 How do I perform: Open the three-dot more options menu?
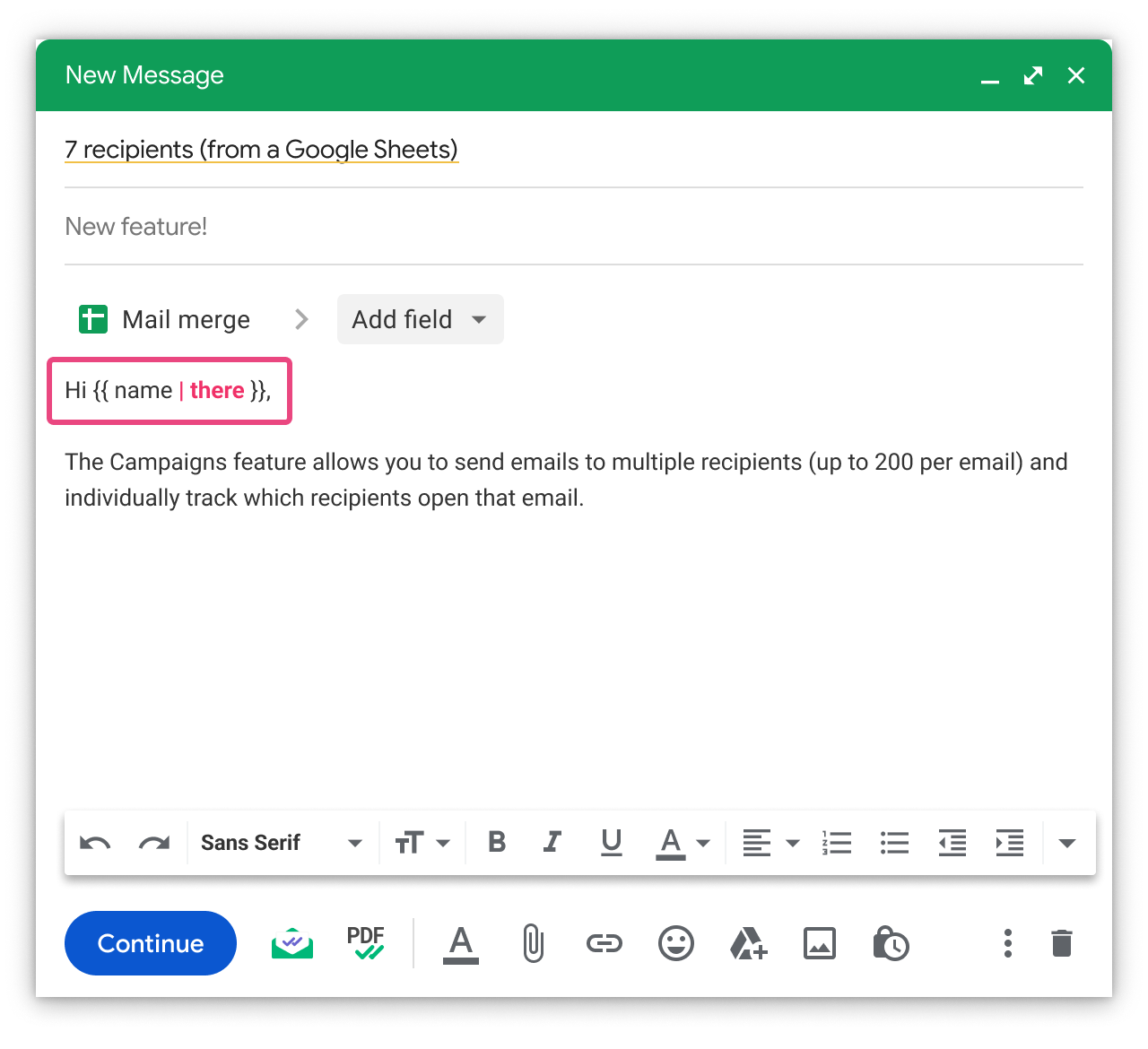(x=1008, y=943)
